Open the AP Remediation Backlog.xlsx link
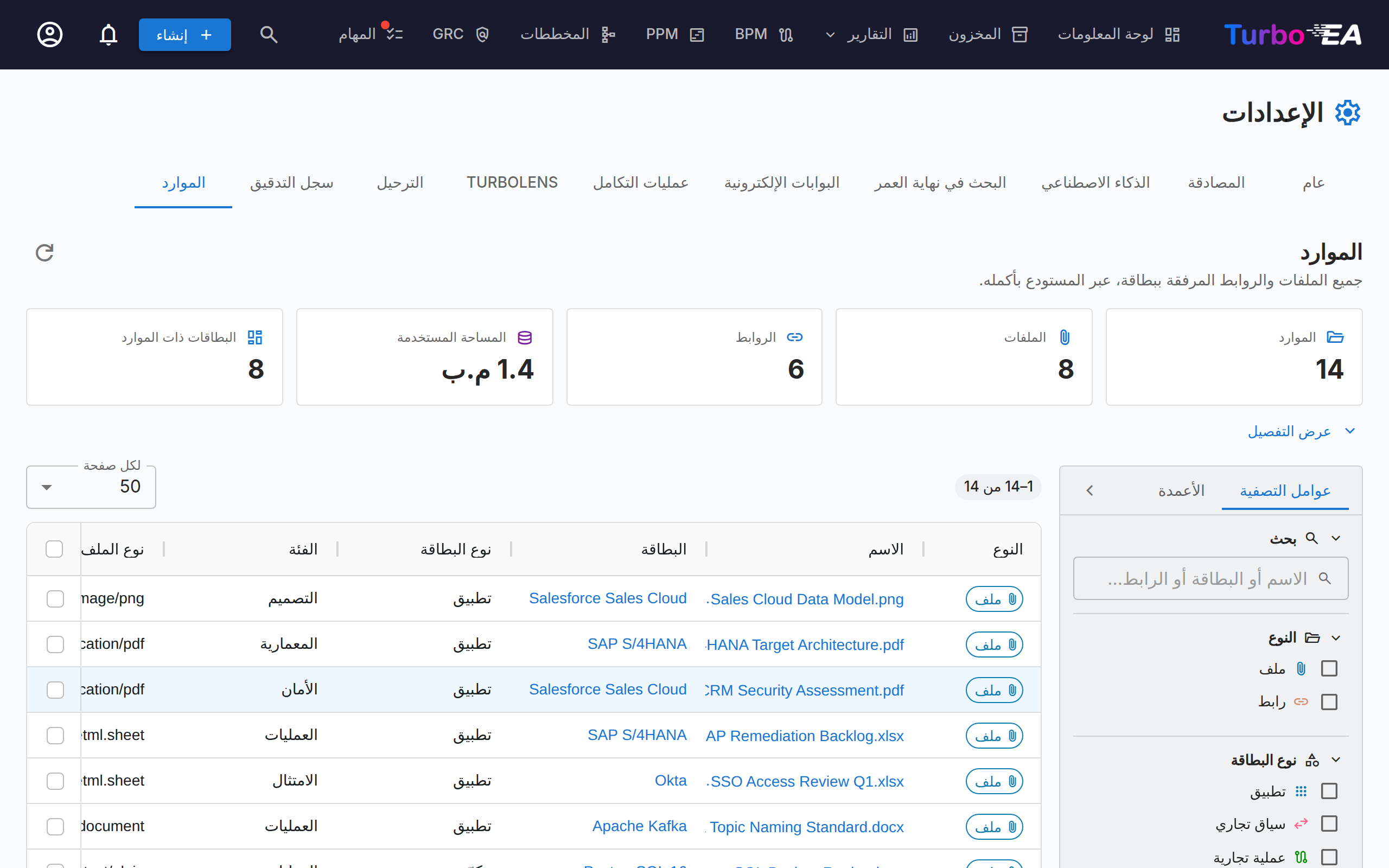 [805, 736]
